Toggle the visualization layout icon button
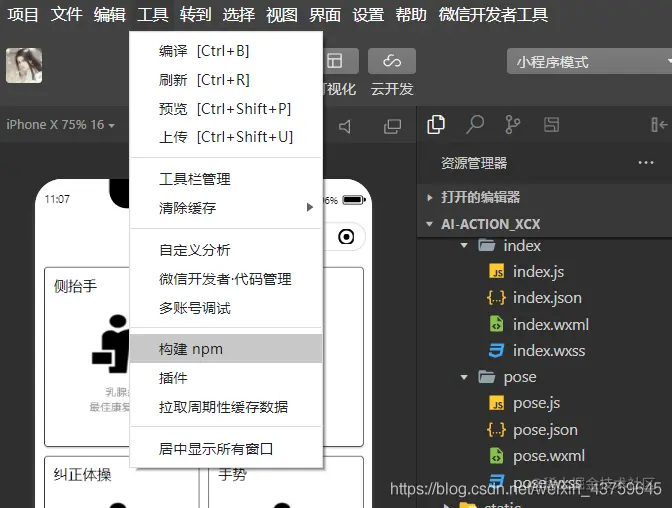 point(340,61)
